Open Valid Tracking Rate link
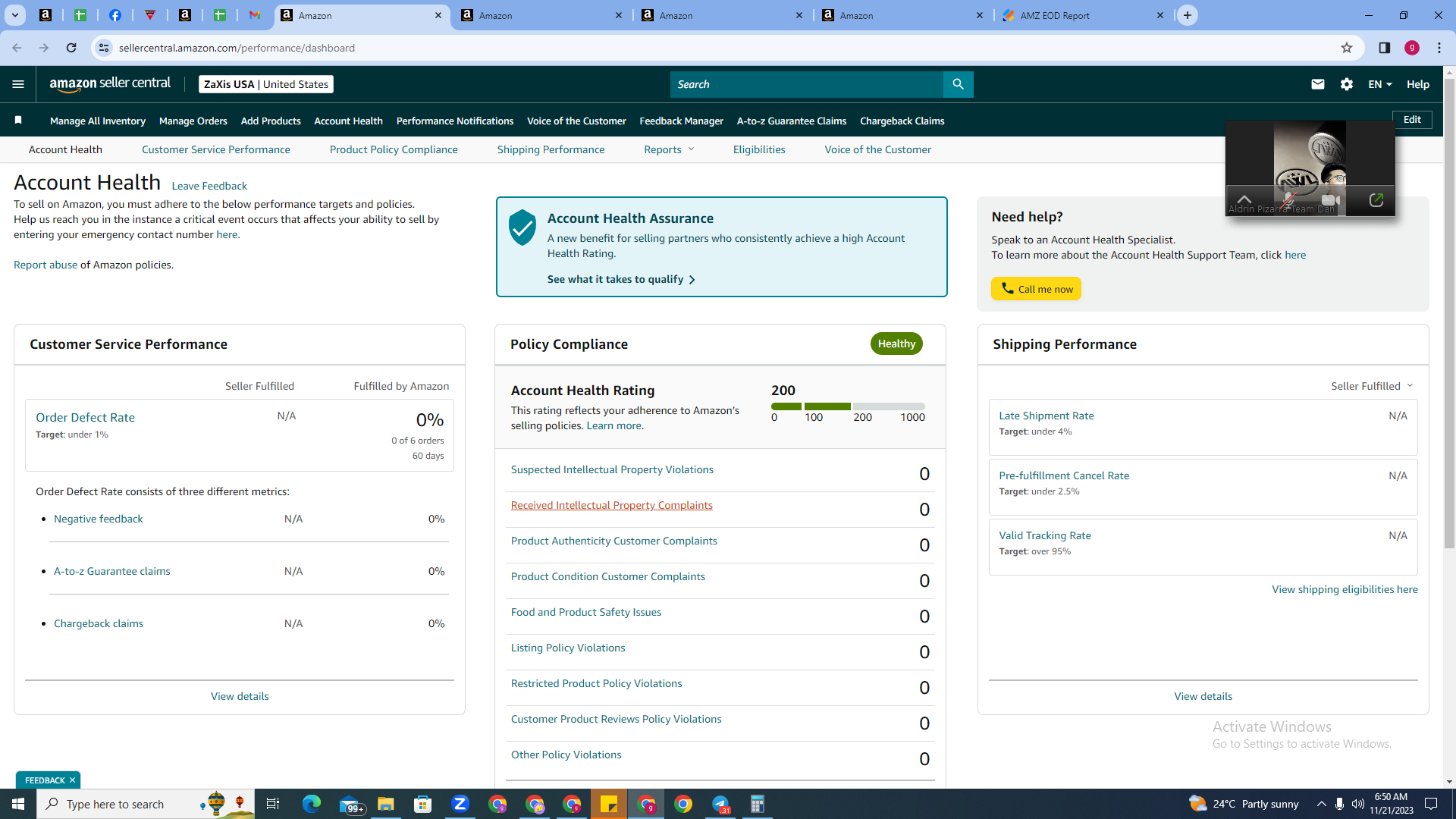This screenshot has width=1456, height=819. point(1045,535)
